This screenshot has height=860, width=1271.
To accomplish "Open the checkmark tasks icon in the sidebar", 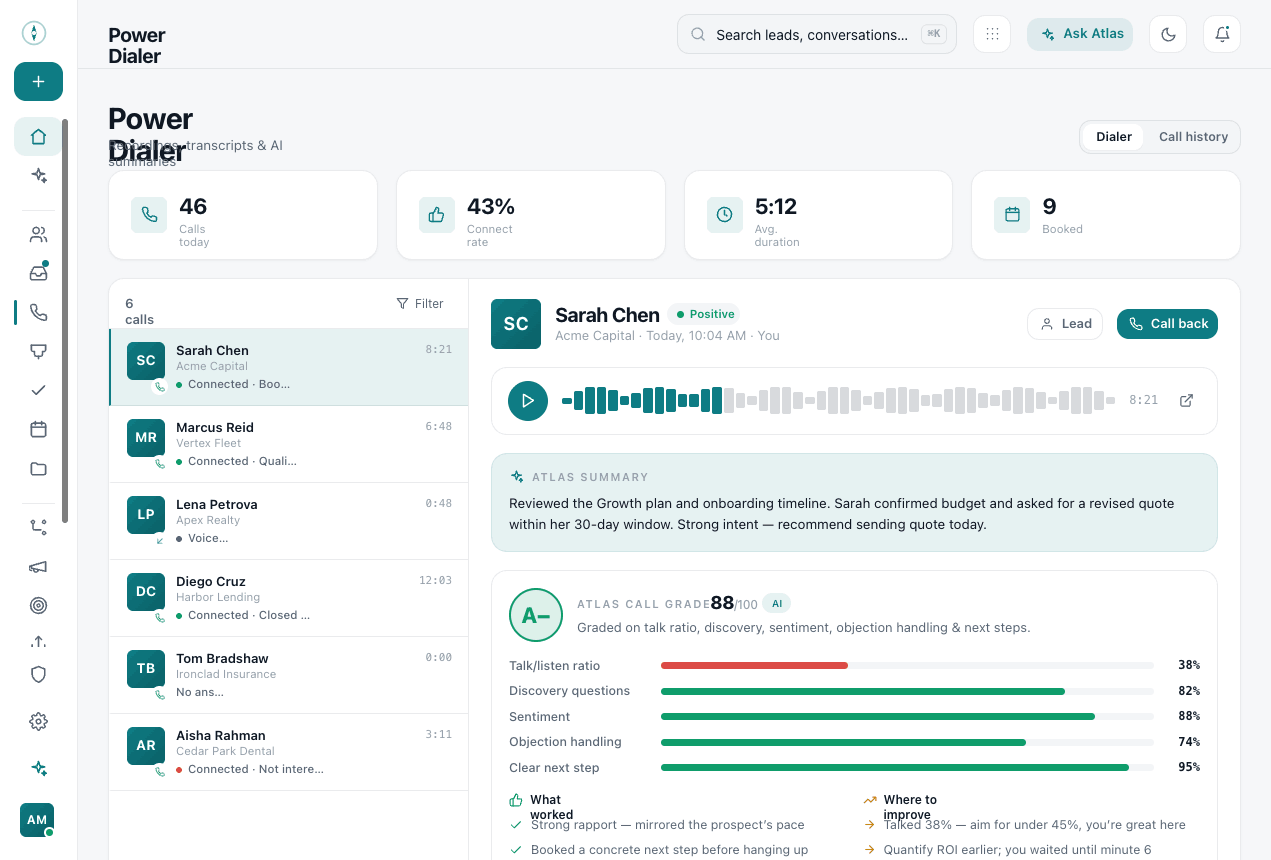I will (38, 390).
